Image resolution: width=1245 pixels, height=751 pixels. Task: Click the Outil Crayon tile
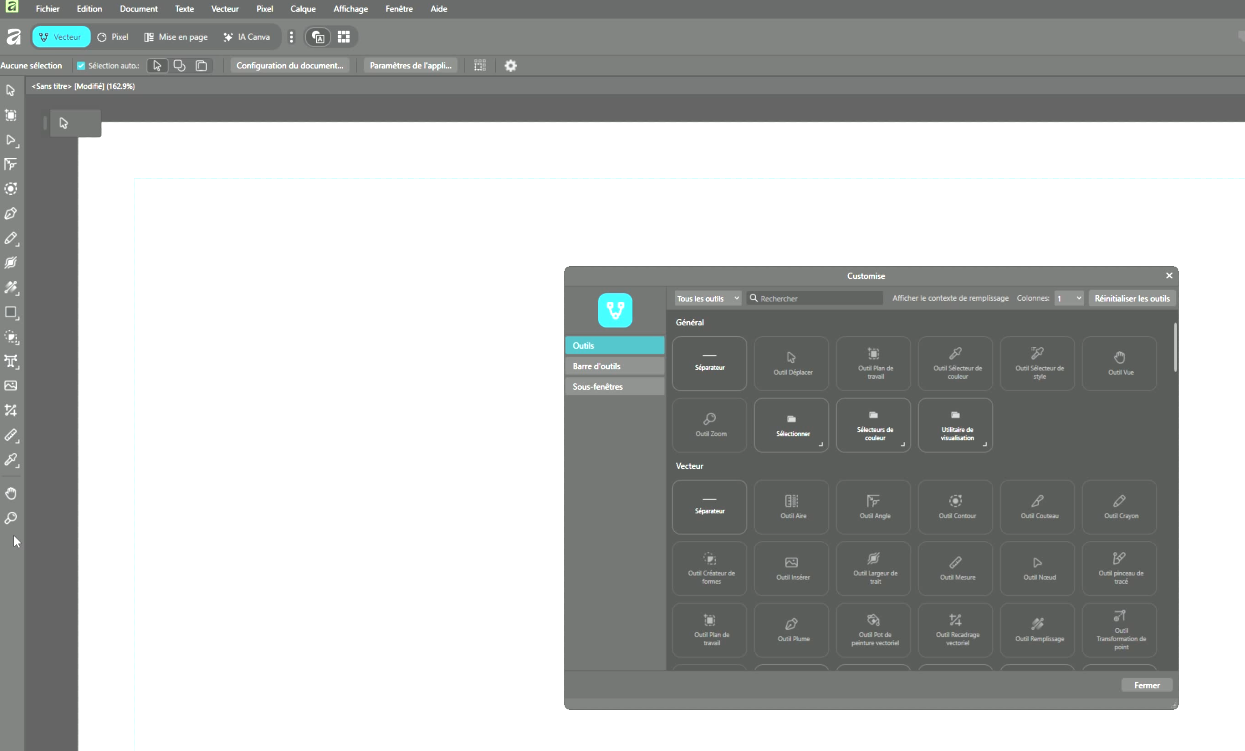tap(1119, 507)
